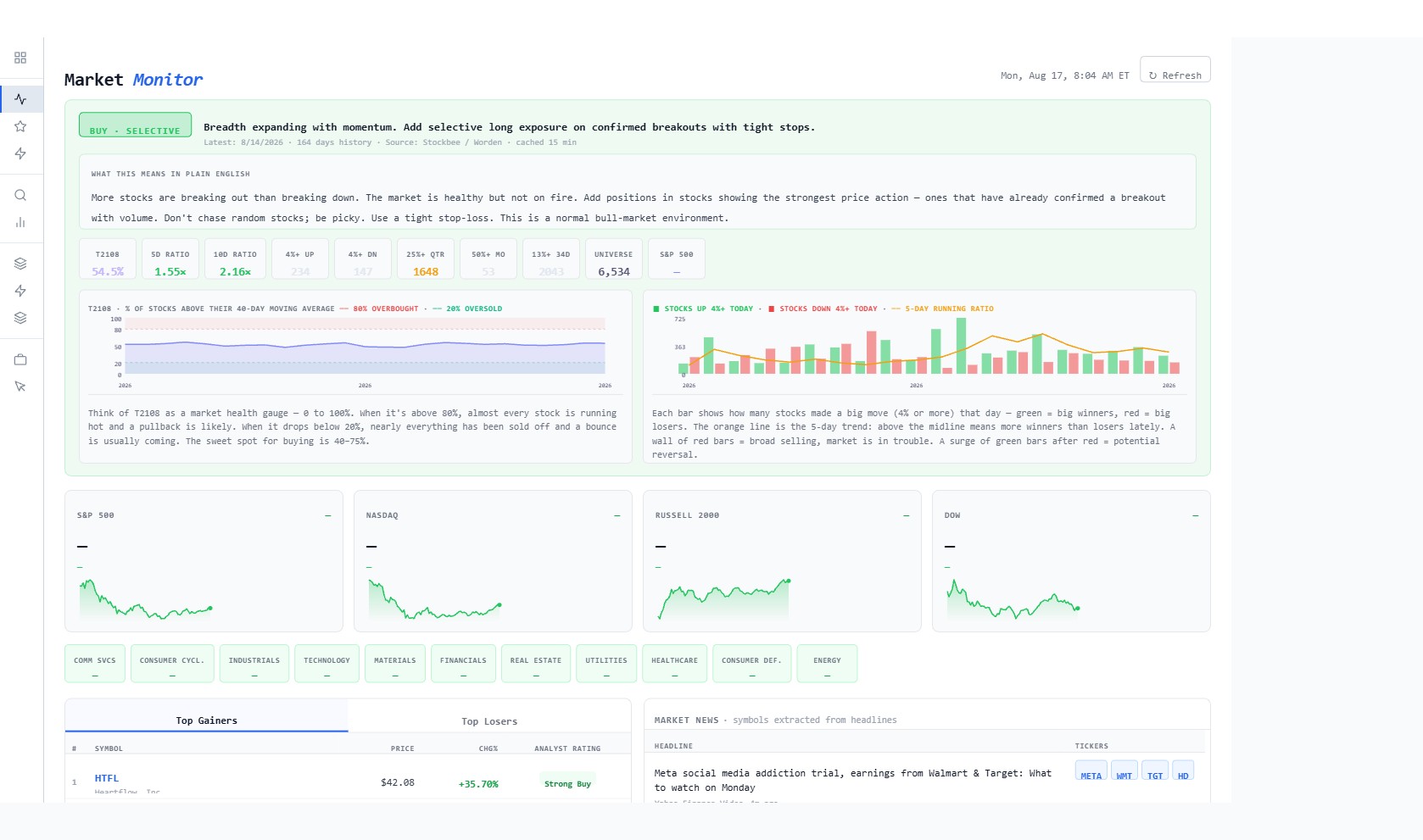Select the COMM SVCS sector tile
This screenshot has height=840, width=1423.
coord(95,664)
